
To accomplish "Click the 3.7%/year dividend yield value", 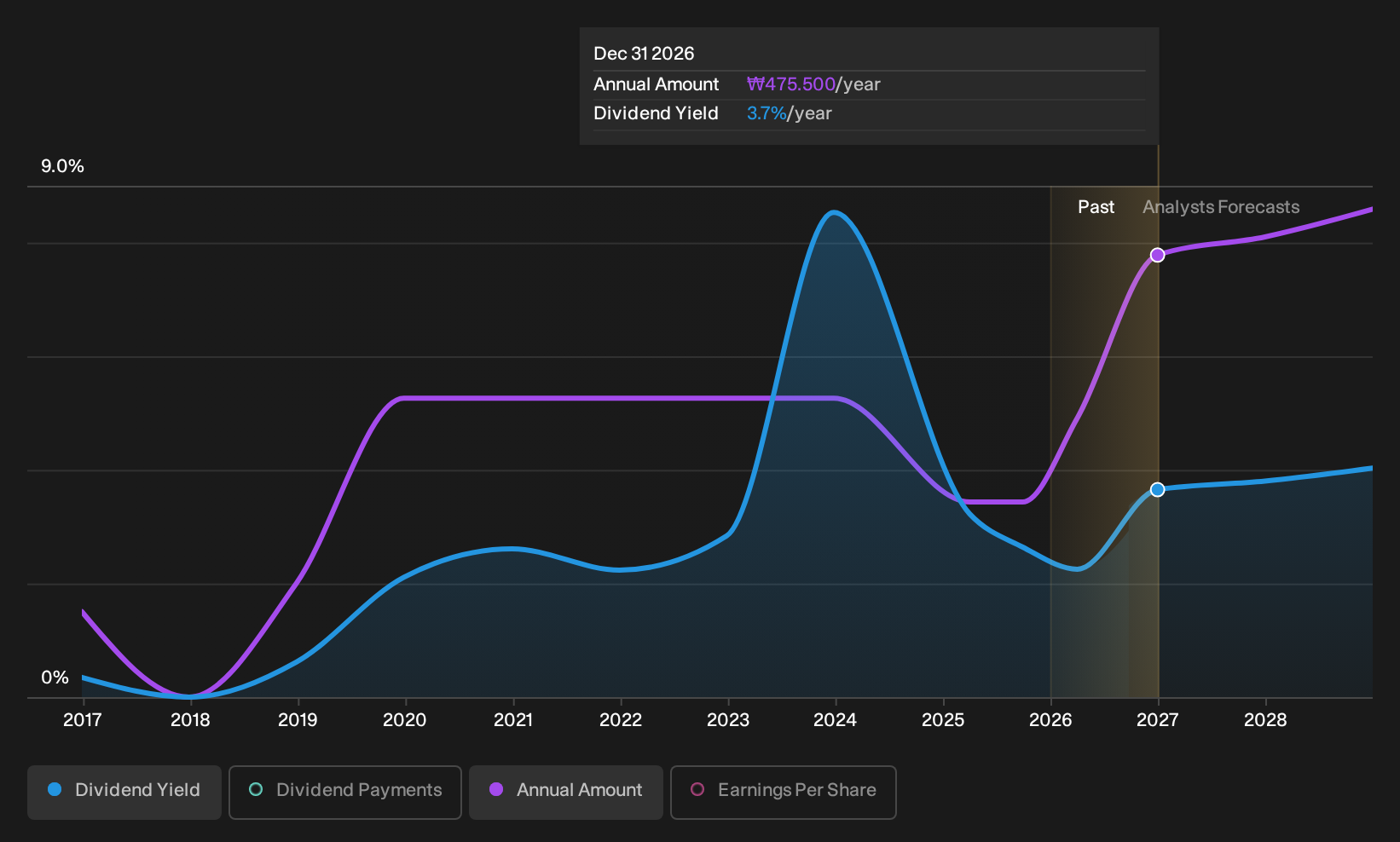I will 790,113.
